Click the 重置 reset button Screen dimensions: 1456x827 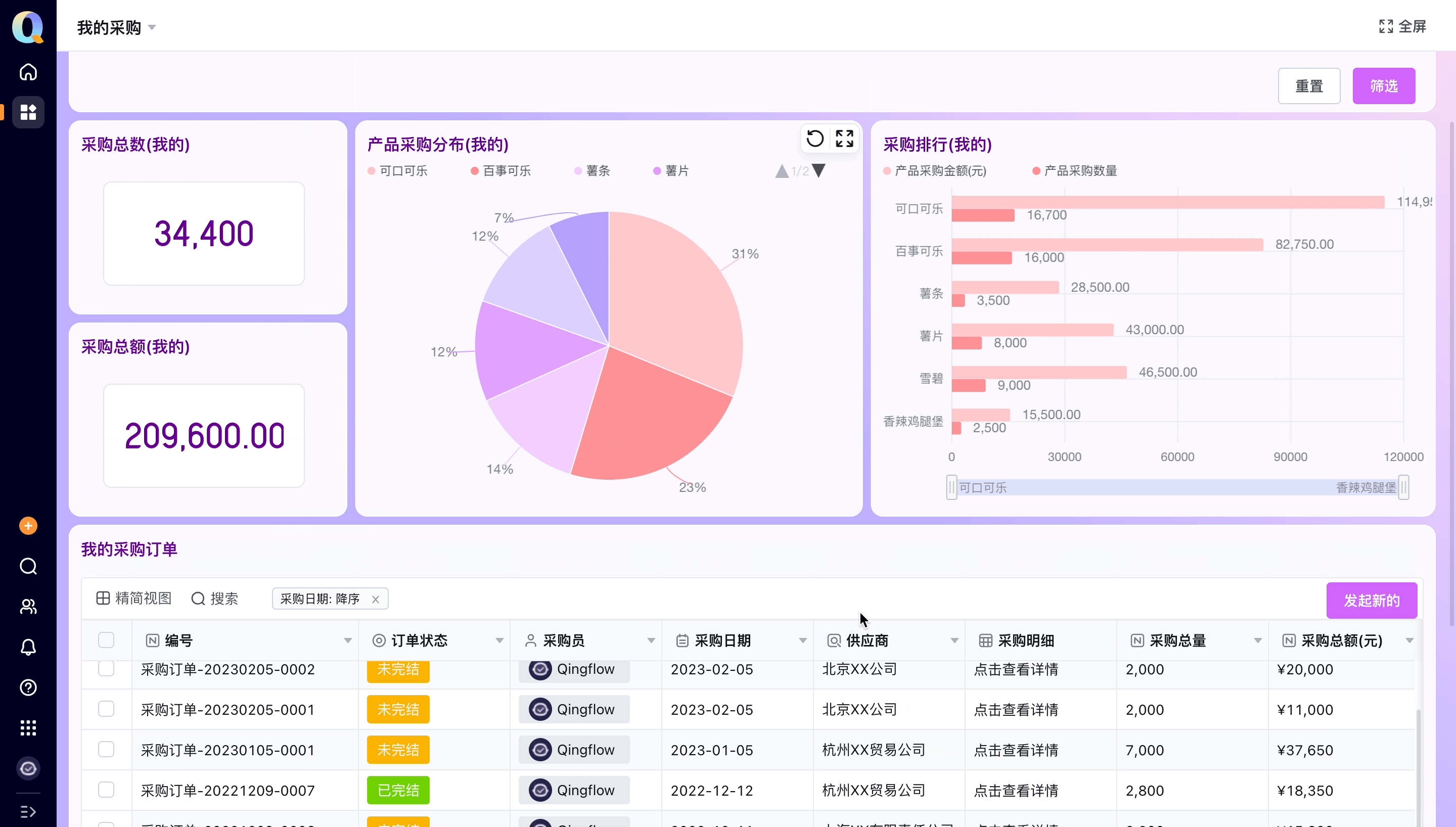coord(1309,86)
